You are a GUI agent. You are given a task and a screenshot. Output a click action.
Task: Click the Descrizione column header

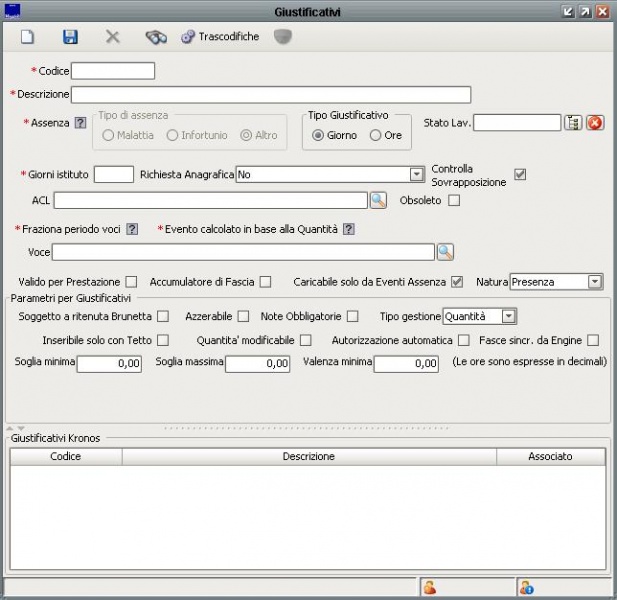[x=309, y=456]
